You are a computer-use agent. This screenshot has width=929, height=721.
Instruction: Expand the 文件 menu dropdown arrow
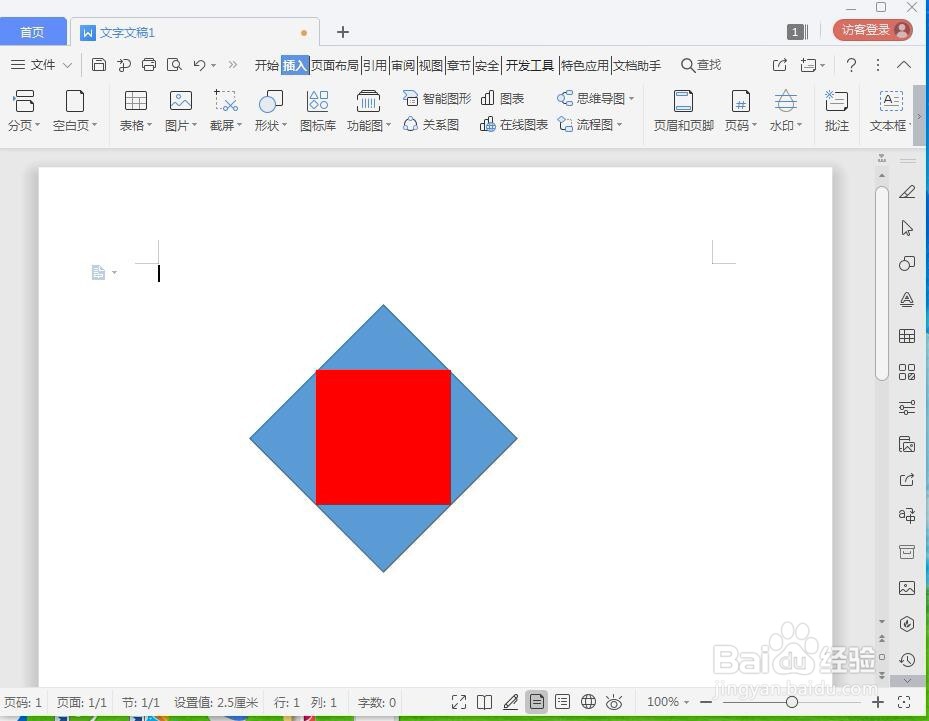67,65
